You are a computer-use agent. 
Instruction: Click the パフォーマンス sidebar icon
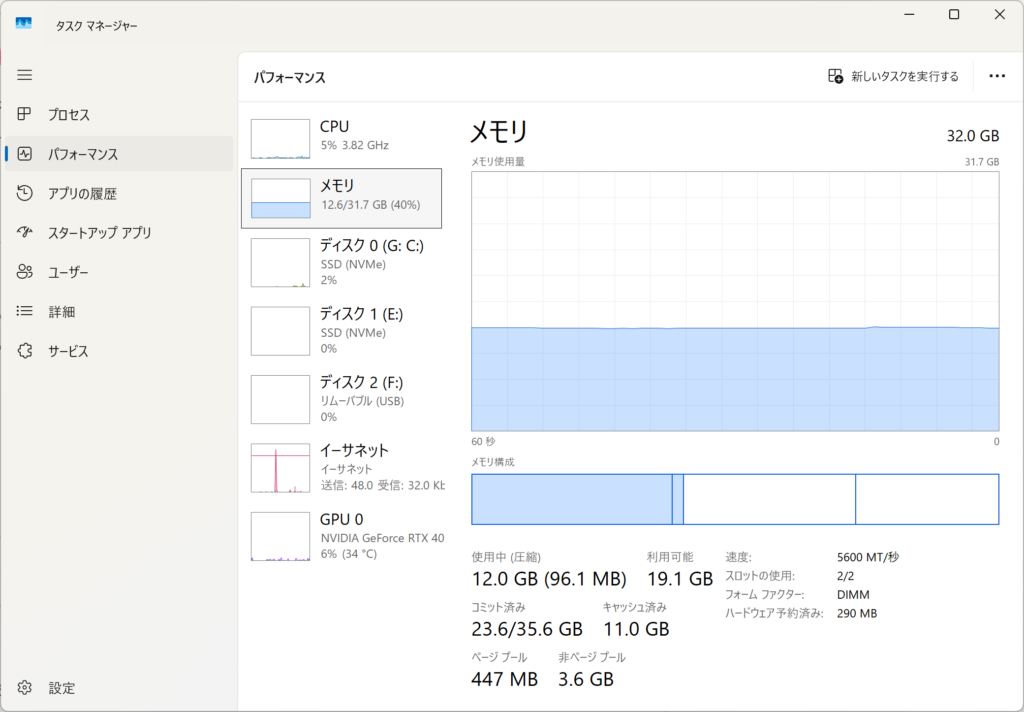(x=25, y=154)
